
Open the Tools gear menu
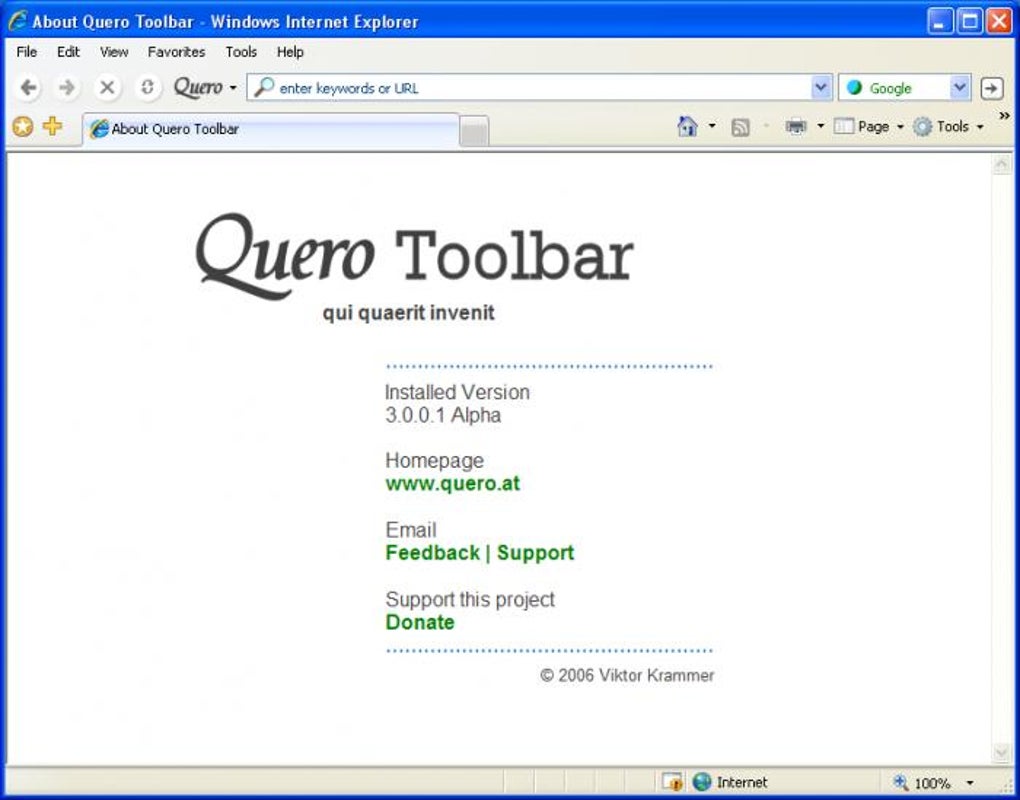pos(948,126)
